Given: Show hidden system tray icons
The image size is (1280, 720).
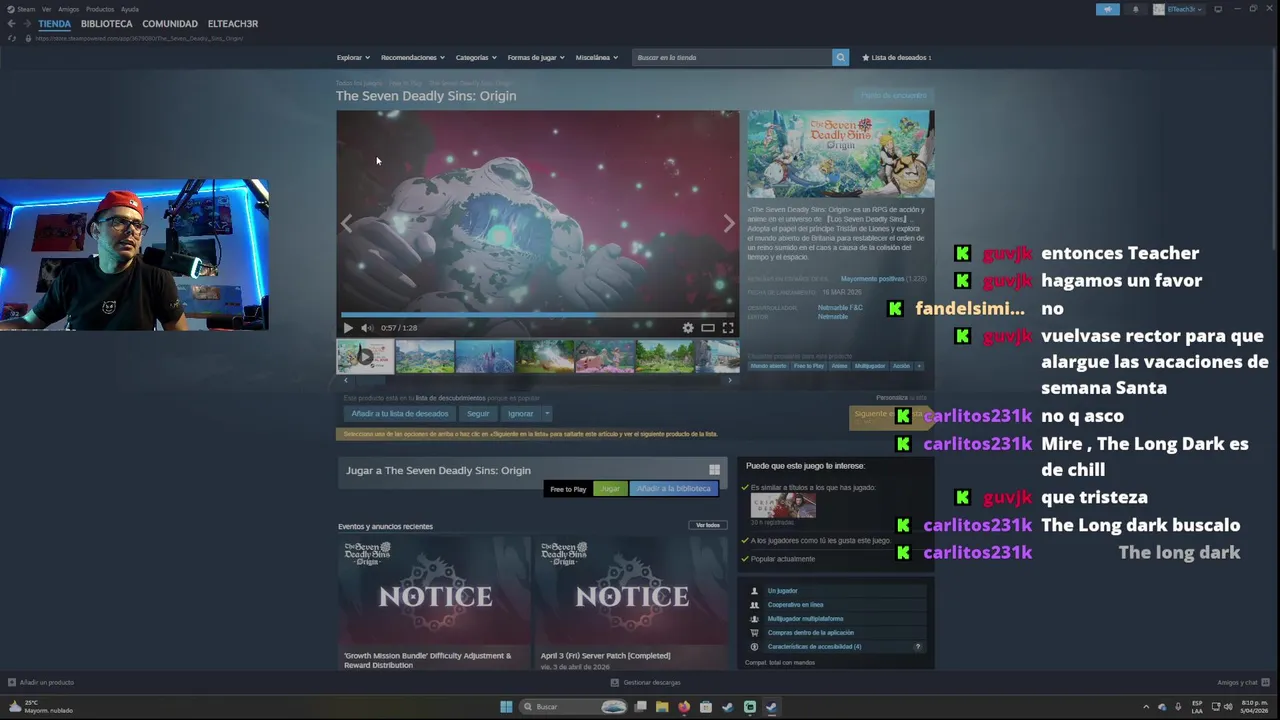Looking at the screenshot, I should 1146,707.
